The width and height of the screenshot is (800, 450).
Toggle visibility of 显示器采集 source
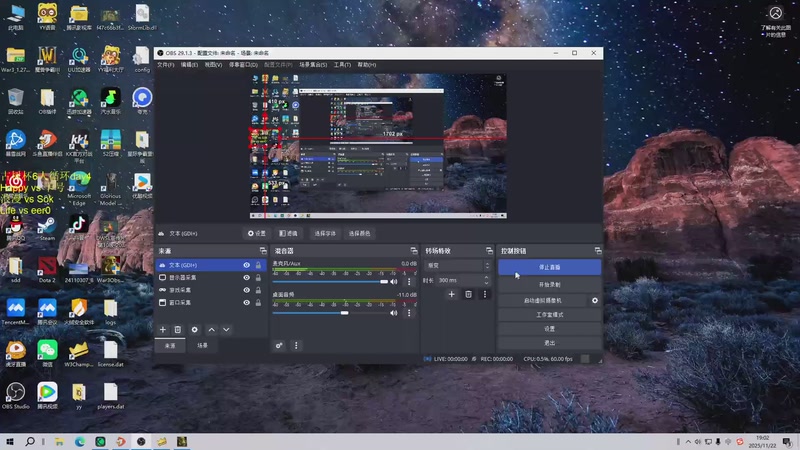click(247, 277)
